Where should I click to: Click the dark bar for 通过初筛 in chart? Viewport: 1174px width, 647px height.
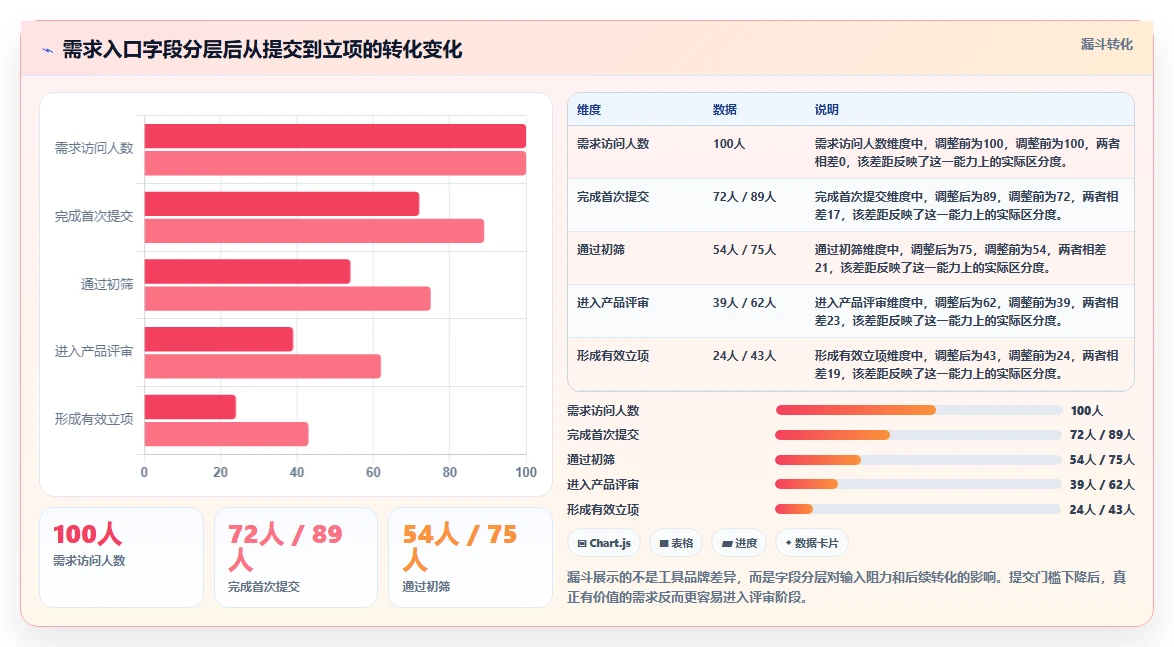pos(247,271)
